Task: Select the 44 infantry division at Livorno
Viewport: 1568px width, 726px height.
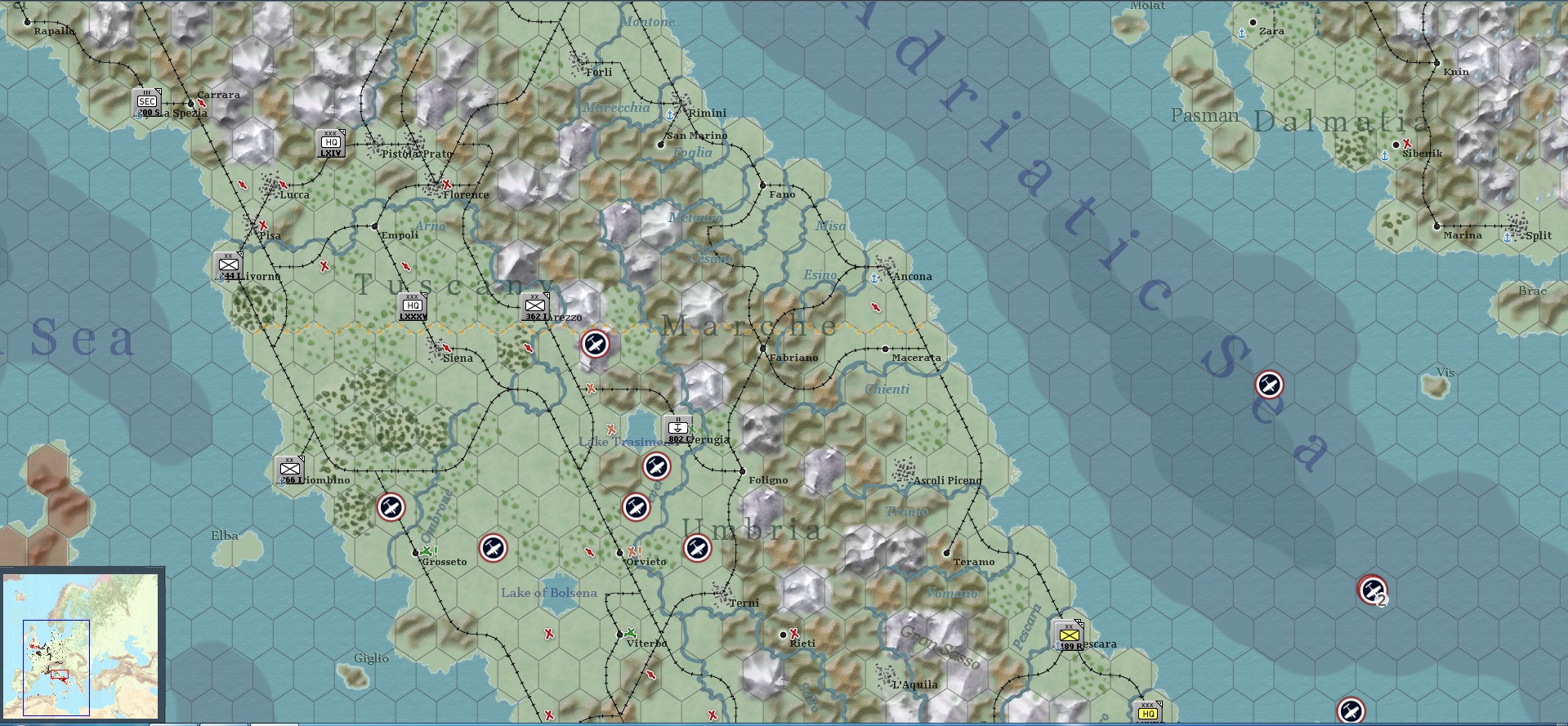Action: 229,266
